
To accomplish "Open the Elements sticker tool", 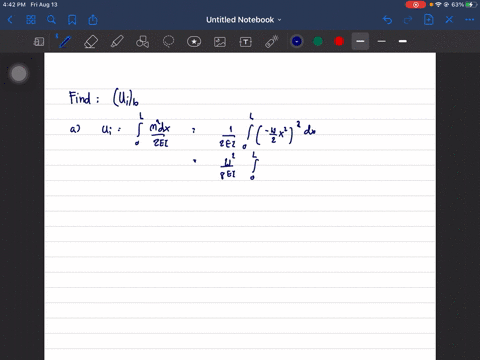I will (x=194, y=42).
